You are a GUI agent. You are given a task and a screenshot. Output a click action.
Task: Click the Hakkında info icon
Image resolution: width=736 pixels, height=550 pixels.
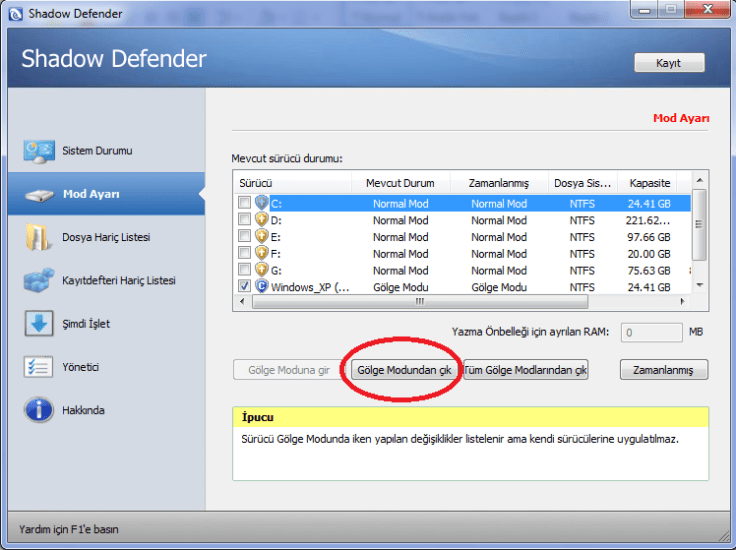(x=38, y=410)
